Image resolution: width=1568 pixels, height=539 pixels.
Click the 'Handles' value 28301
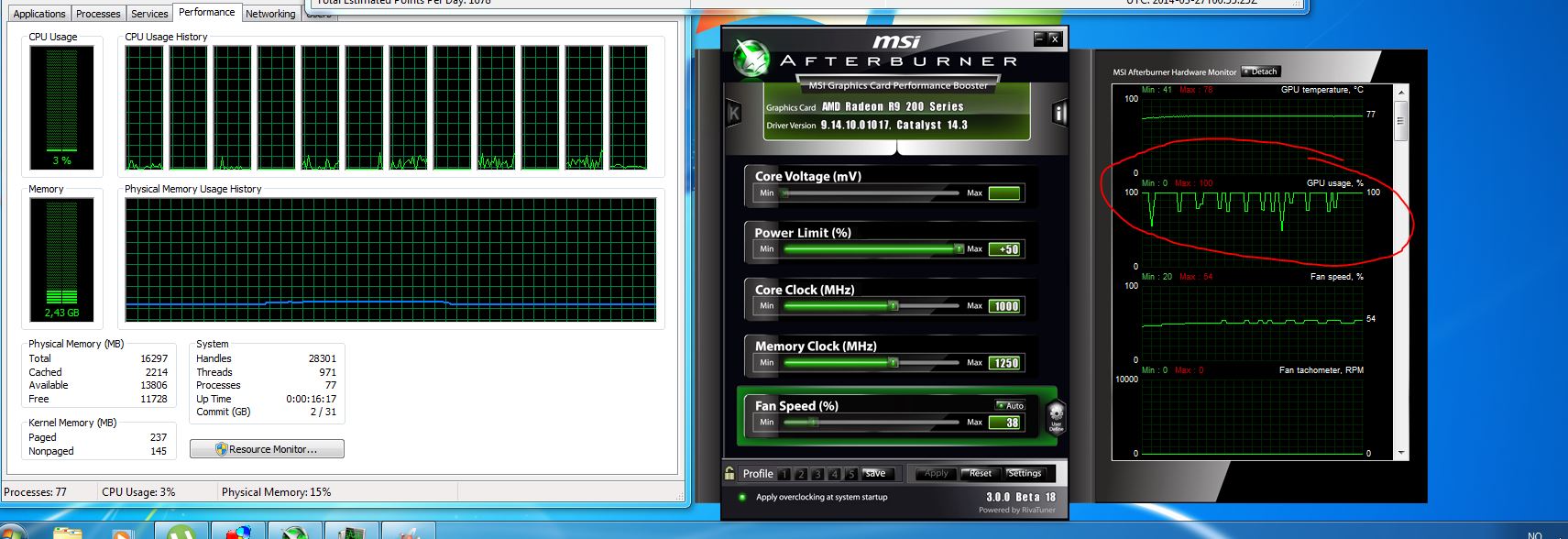tap(323, 358)
